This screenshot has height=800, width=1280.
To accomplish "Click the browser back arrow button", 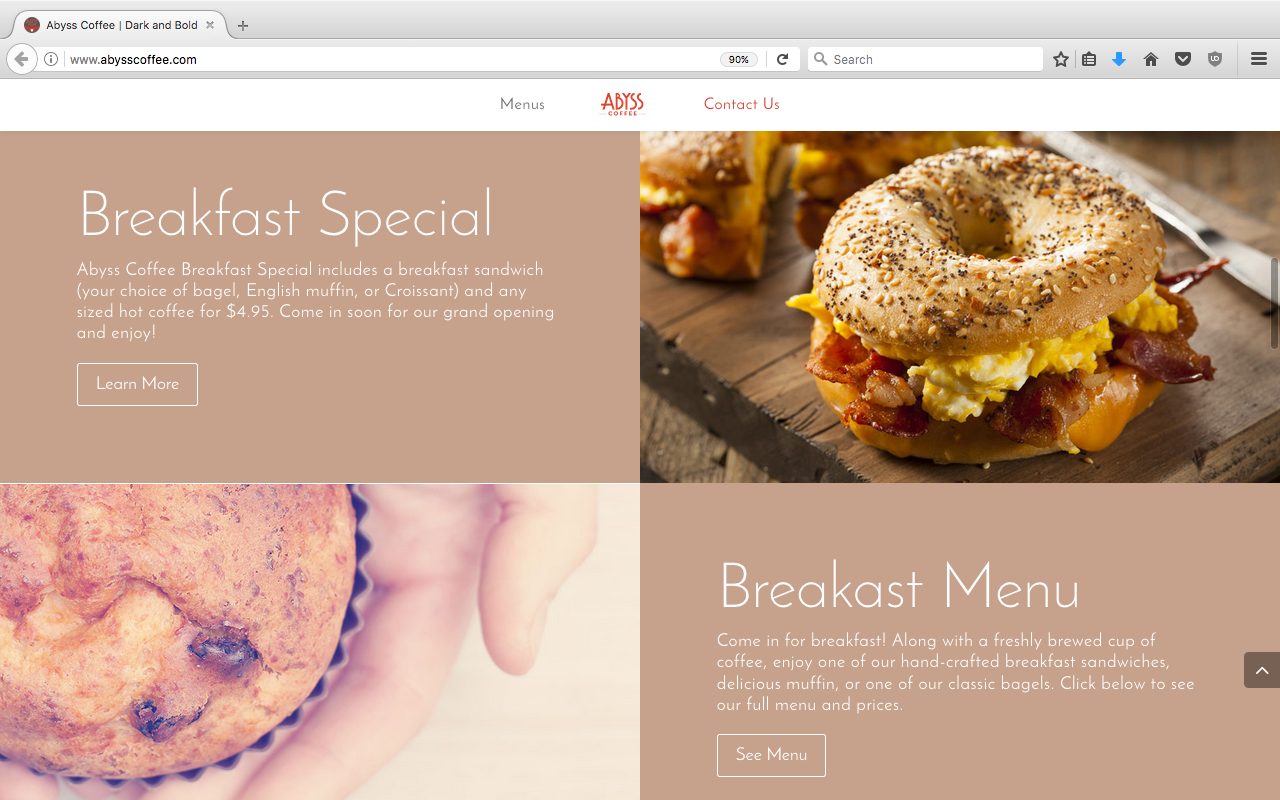I will pyautogui.click(x=21, y=59).
